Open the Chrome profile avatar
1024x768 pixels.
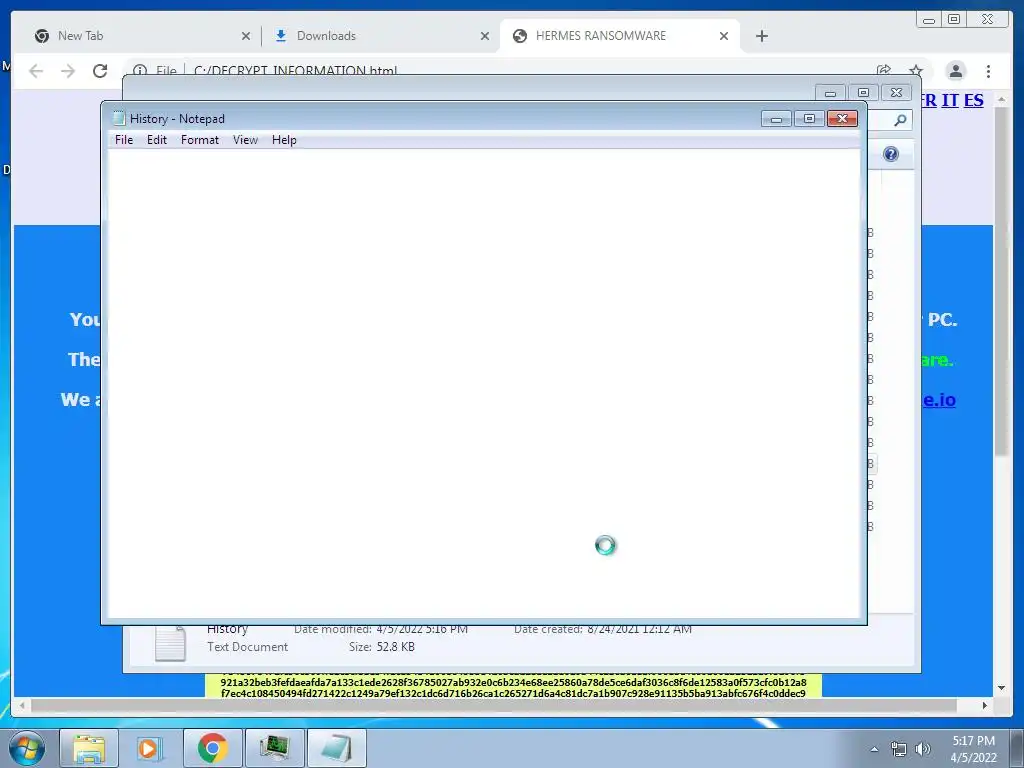tap(955, 71)
